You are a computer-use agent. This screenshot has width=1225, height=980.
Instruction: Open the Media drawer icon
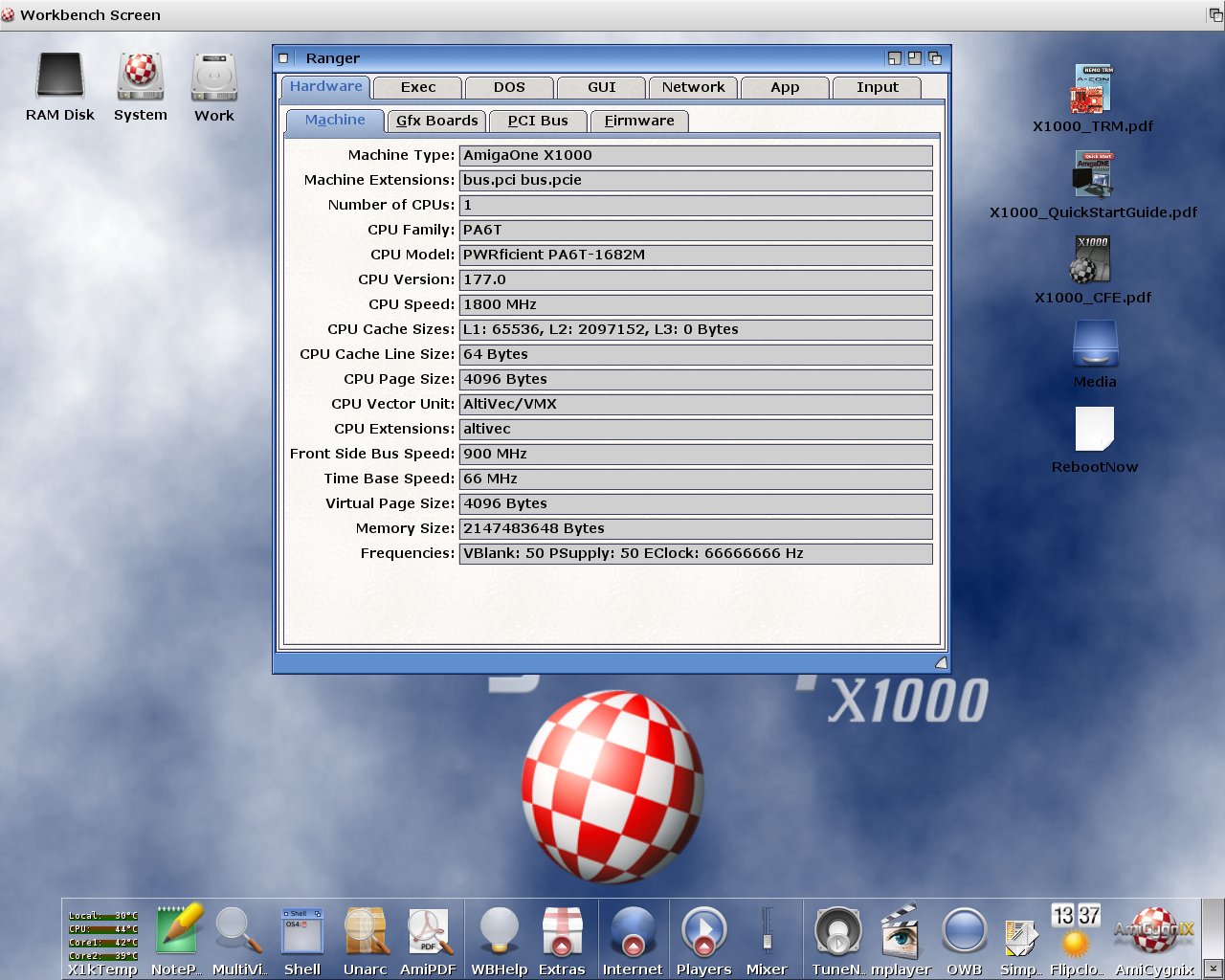[x=1095, y=344]
